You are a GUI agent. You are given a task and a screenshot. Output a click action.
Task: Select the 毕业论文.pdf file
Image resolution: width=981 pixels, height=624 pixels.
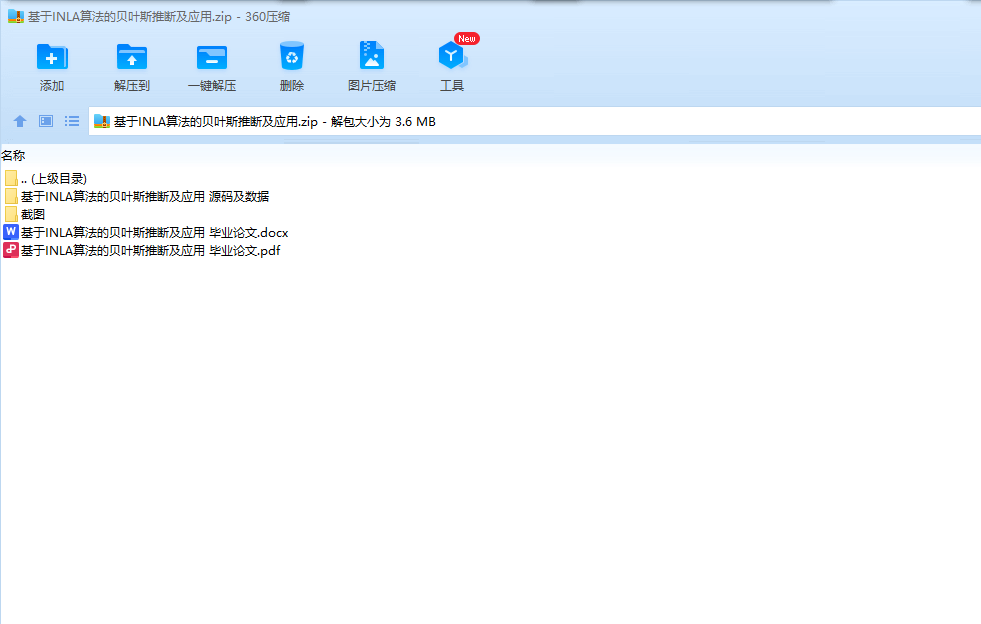[x=142, y=250]
